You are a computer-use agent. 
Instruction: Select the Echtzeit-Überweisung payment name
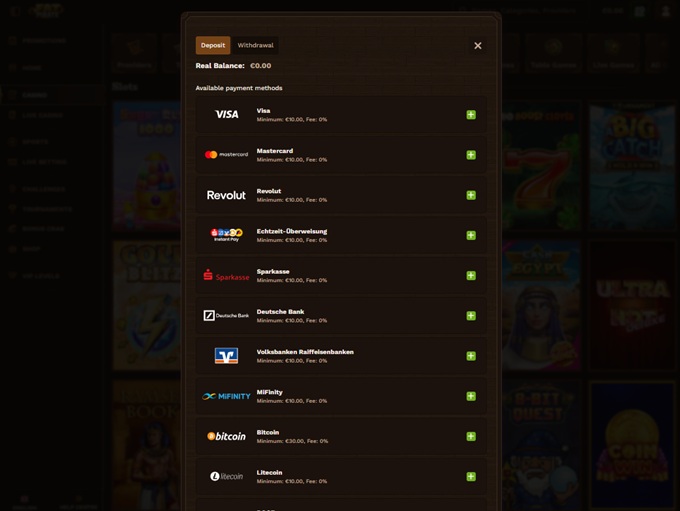[291, 231]
